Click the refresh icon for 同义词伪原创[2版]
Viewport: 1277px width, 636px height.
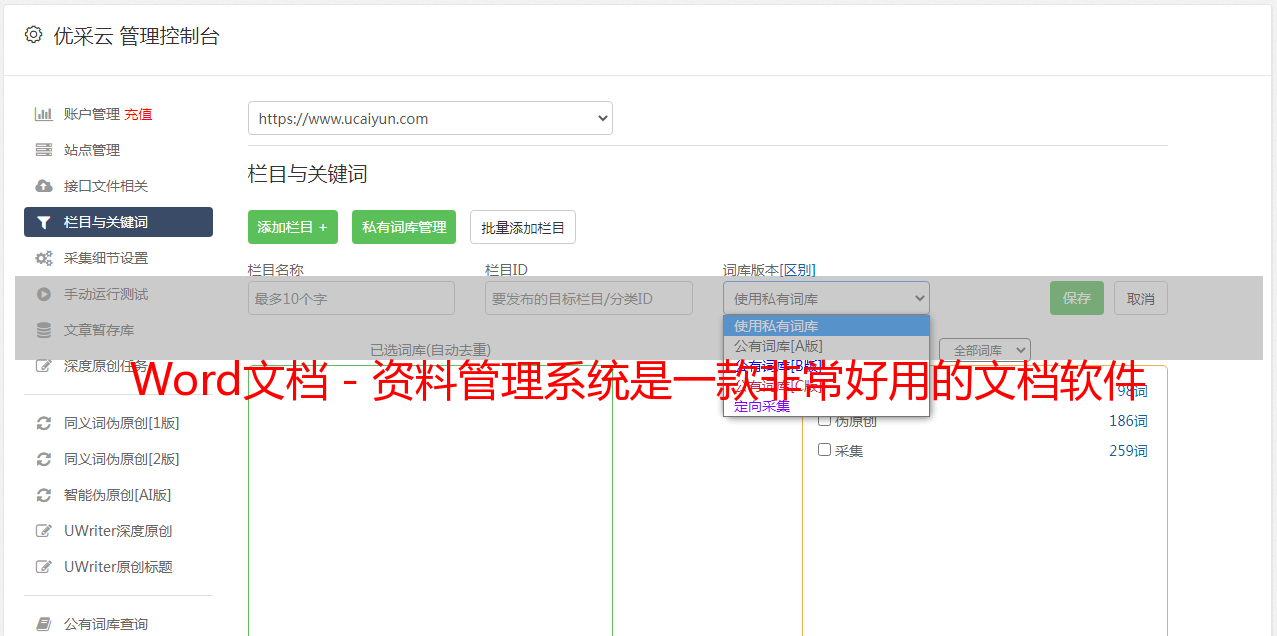(x=43, y=459)
